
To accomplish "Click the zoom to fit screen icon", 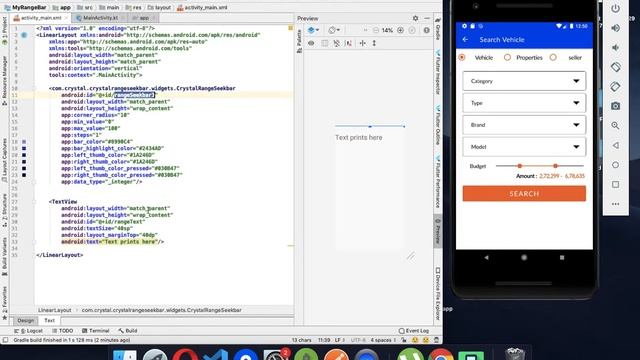I will tap(412, 30).
